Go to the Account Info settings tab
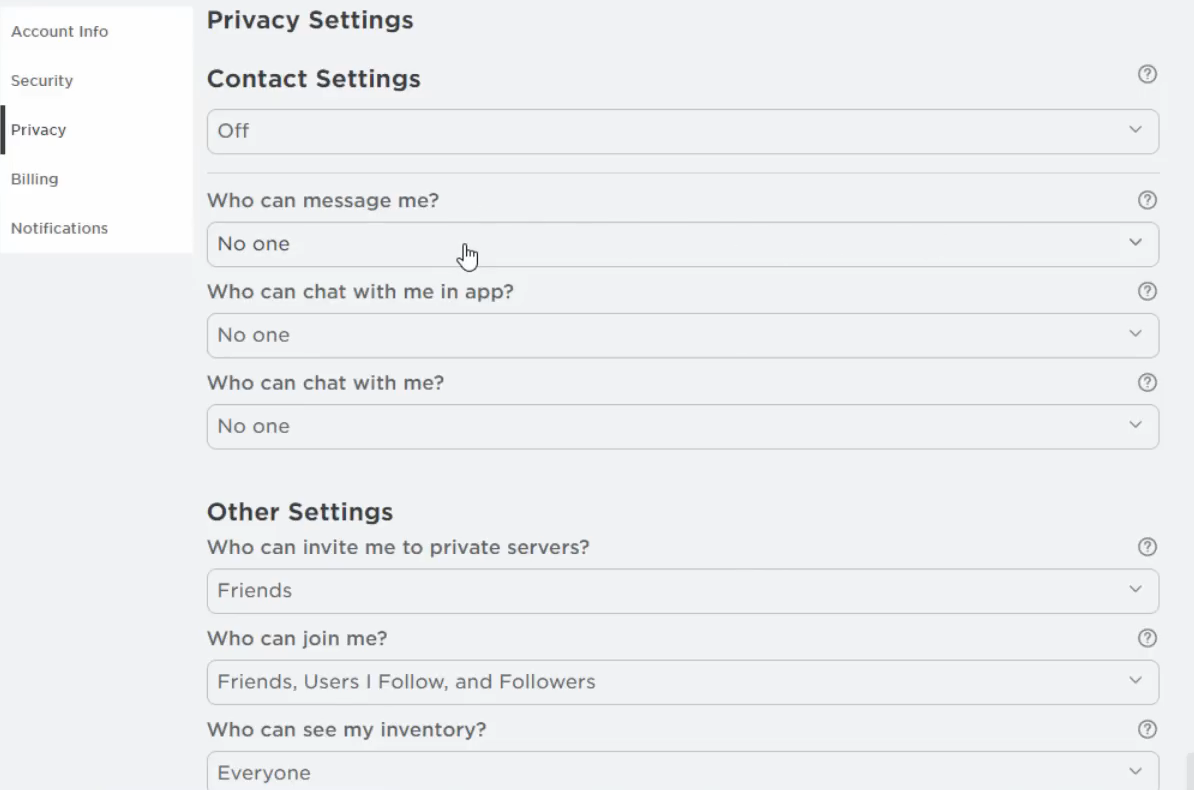Image resolution: width=1194 pixels, height=790 pixels. pos(59,32)
